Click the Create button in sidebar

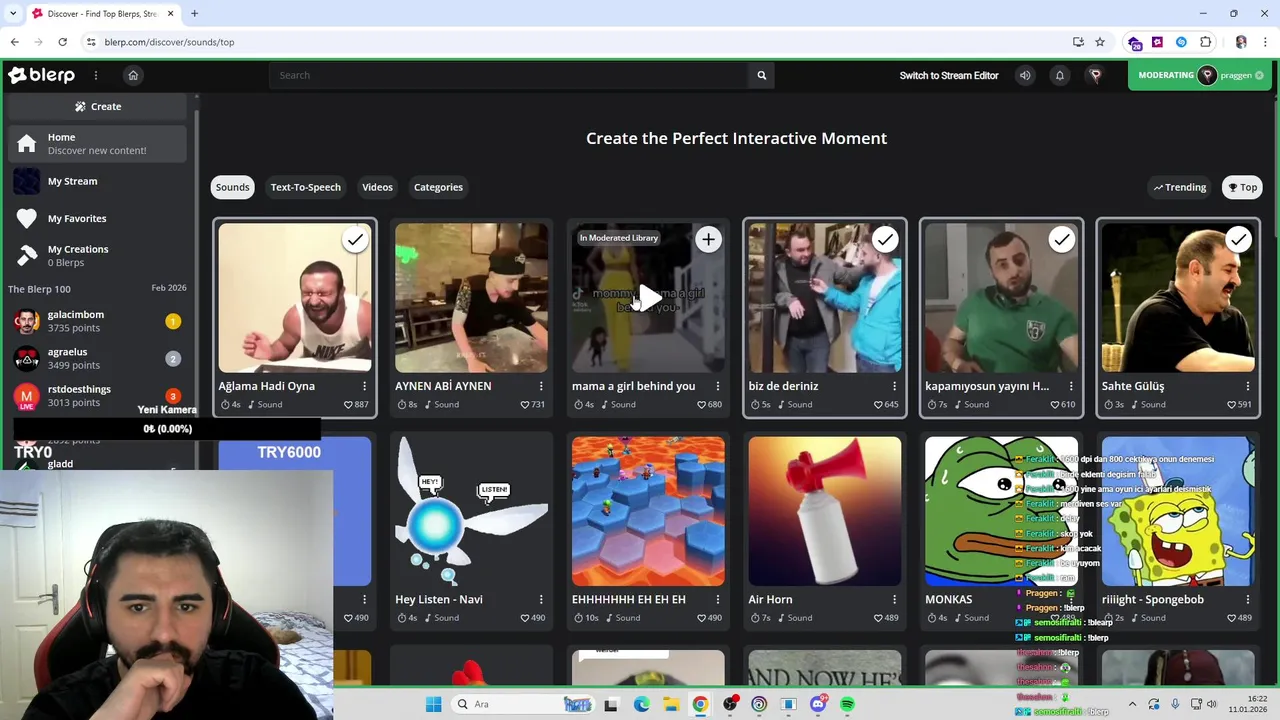pos(98,106)
